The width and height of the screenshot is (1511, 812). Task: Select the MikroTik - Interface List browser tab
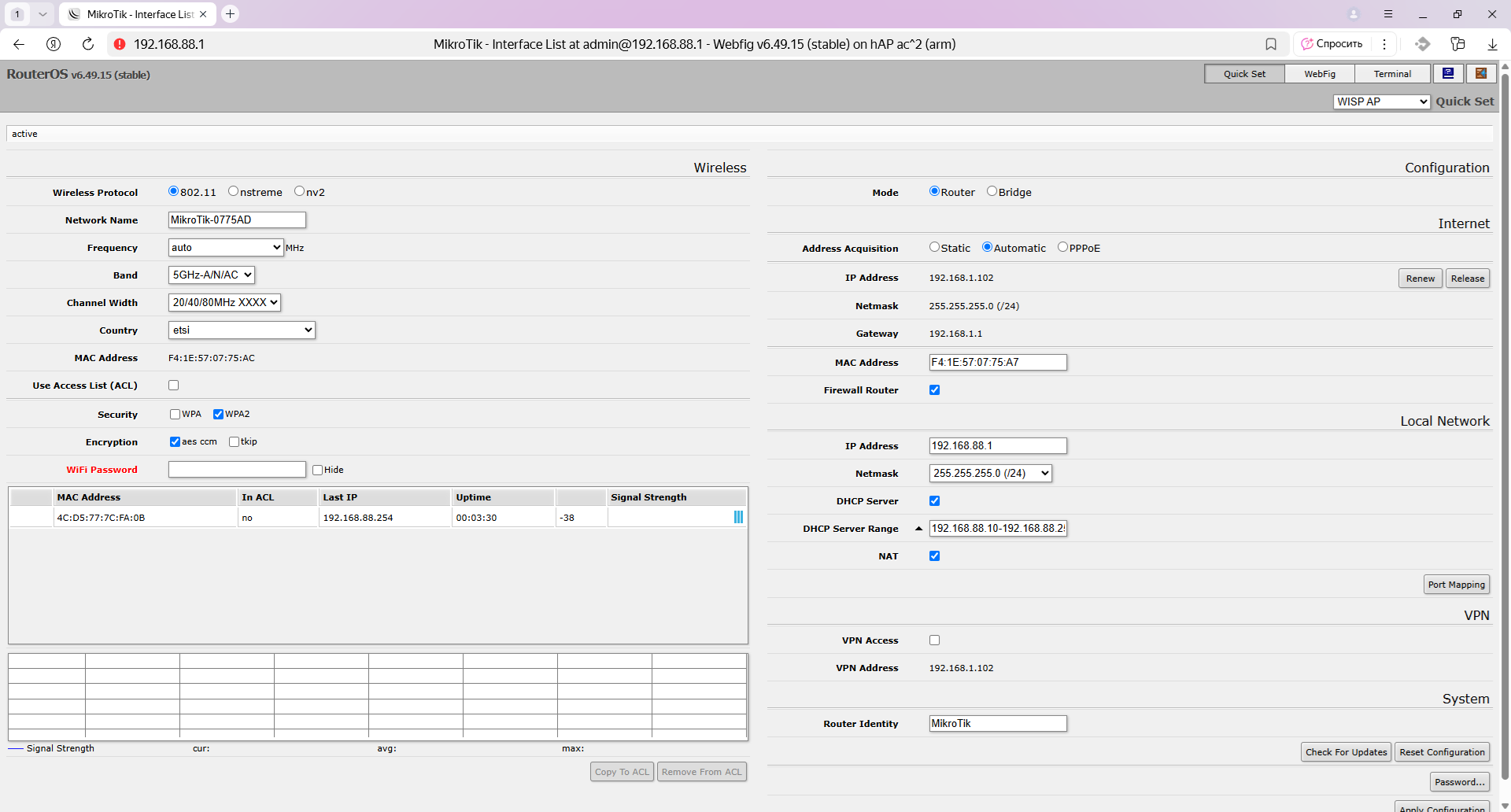[x=138, y=14]
